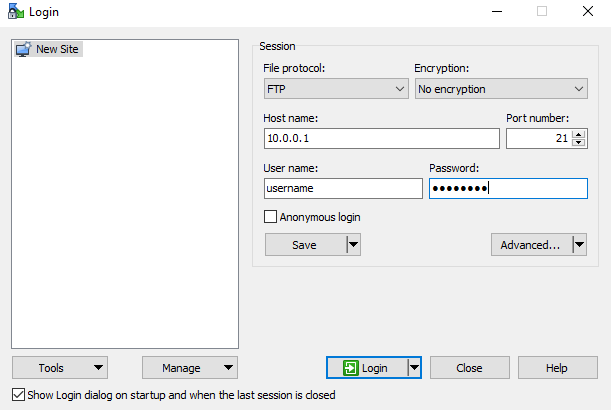Click the green Login button icon

[x=350, y=368]
